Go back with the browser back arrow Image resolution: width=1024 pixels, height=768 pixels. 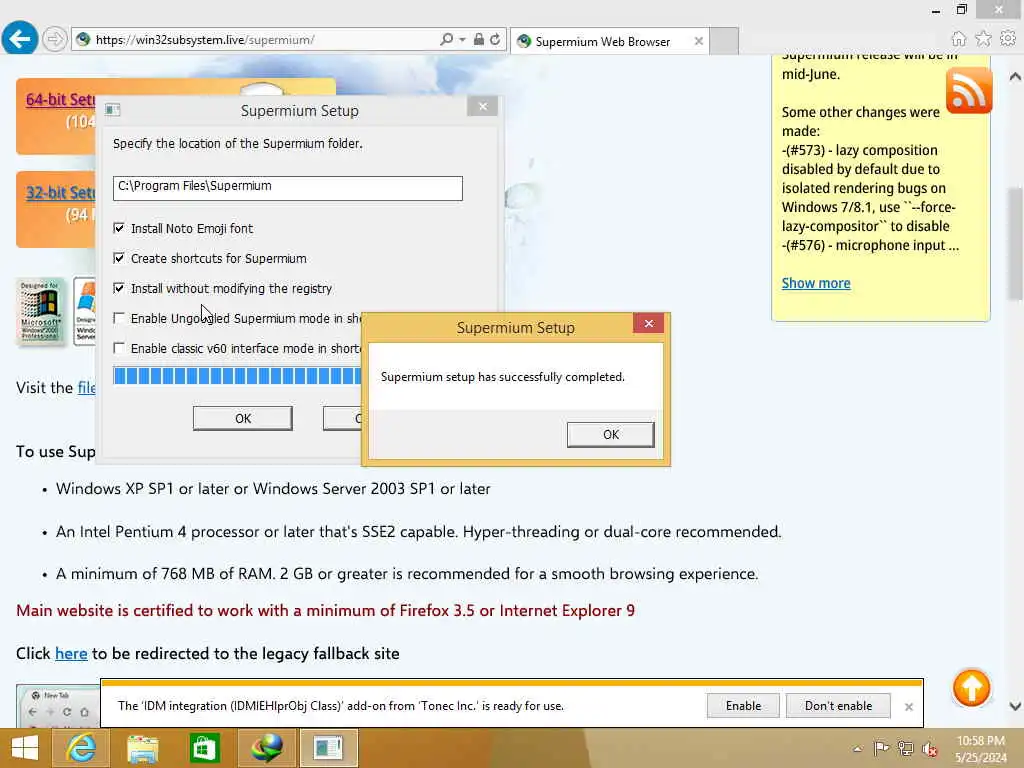point(20,39)
